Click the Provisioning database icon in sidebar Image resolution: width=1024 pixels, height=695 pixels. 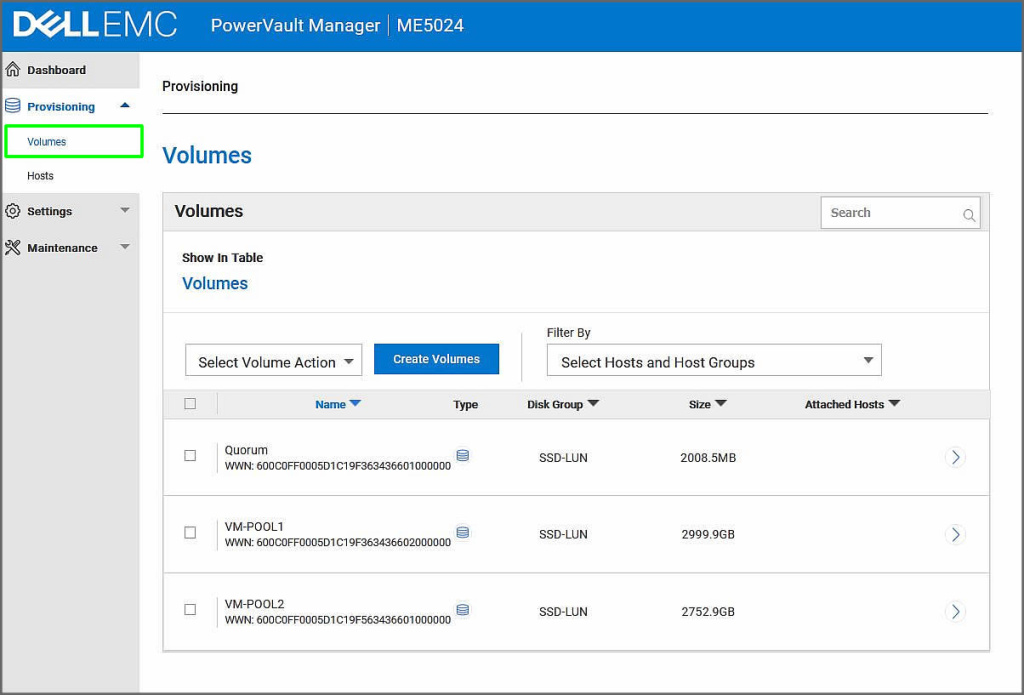tap(13, 106)
